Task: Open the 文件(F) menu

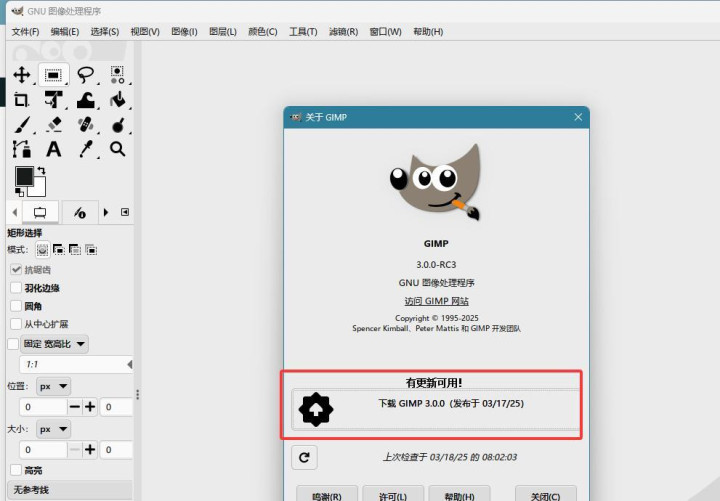Action: [x=25, y=32]
